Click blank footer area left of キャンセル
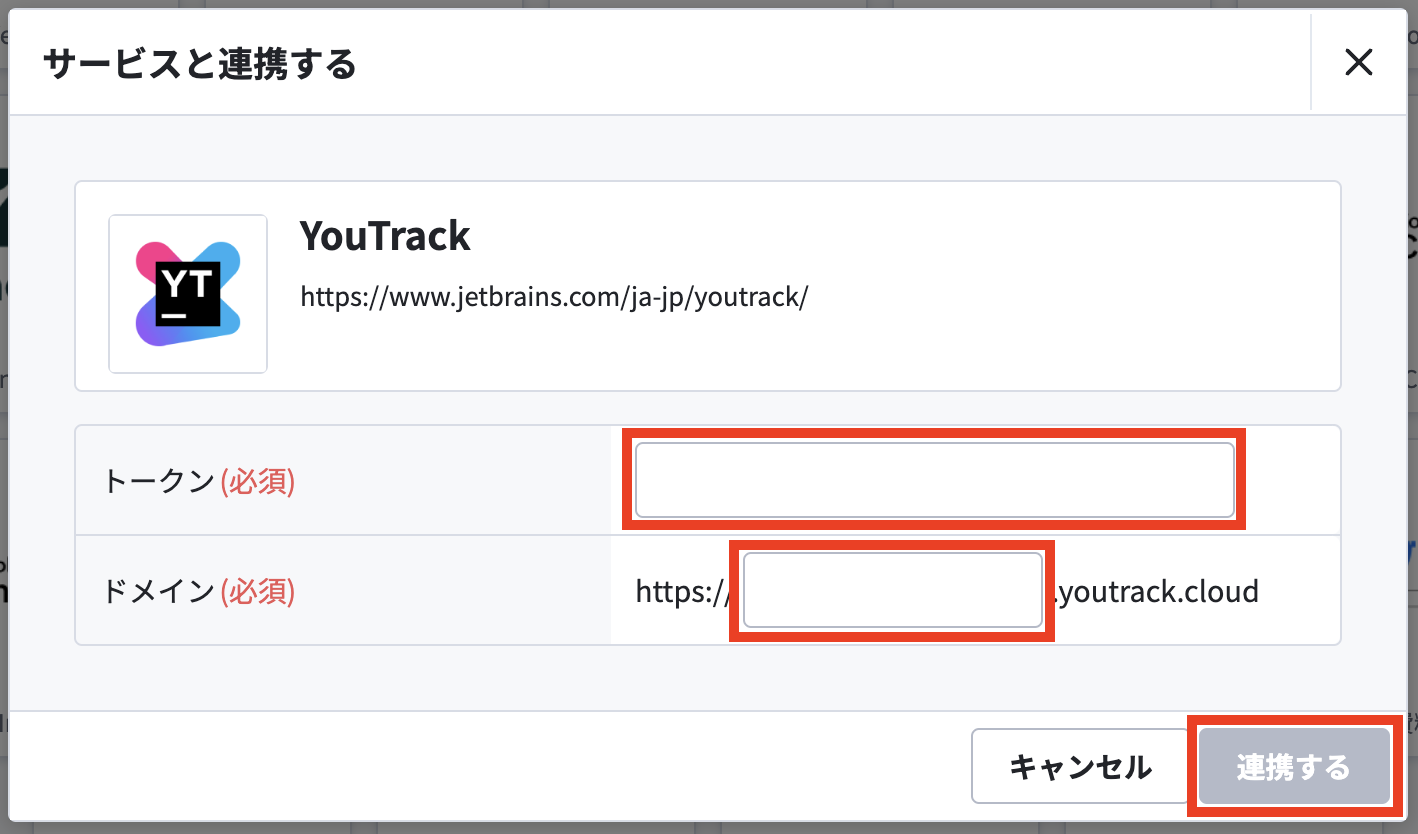This screenshot has height=834, width=1418. (480, 766)
